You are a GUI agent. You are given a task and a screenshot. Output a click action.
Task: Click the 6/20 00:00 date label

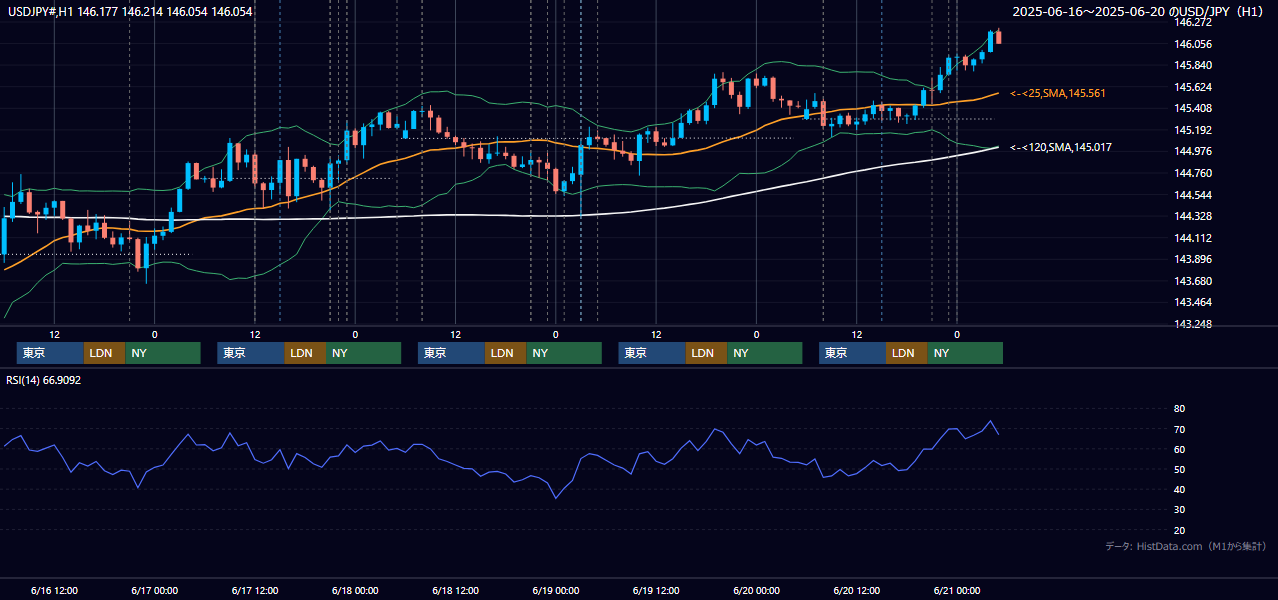pyautogui.click(x=756, y=591)
